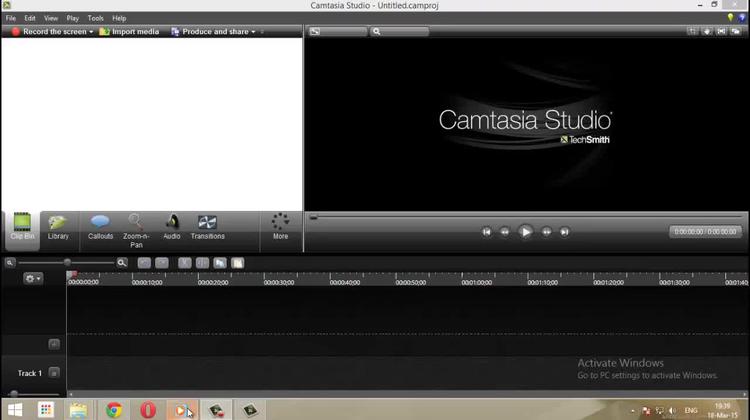Click the Cut button on timeline toolbar

tap(185, 263)
